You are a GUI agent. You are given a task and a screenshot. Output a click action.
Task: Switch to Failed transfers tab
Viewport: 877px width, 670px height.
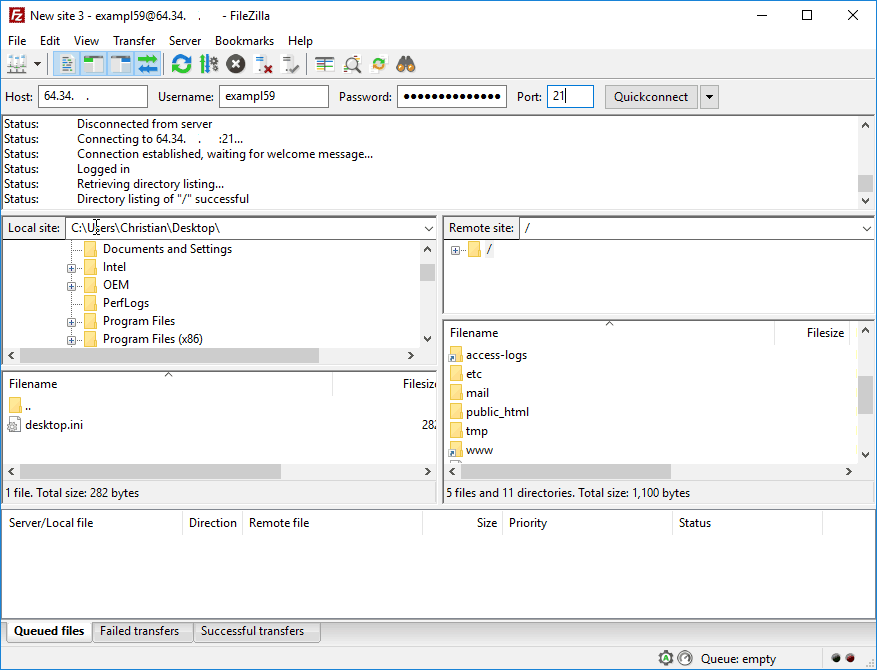139,631
